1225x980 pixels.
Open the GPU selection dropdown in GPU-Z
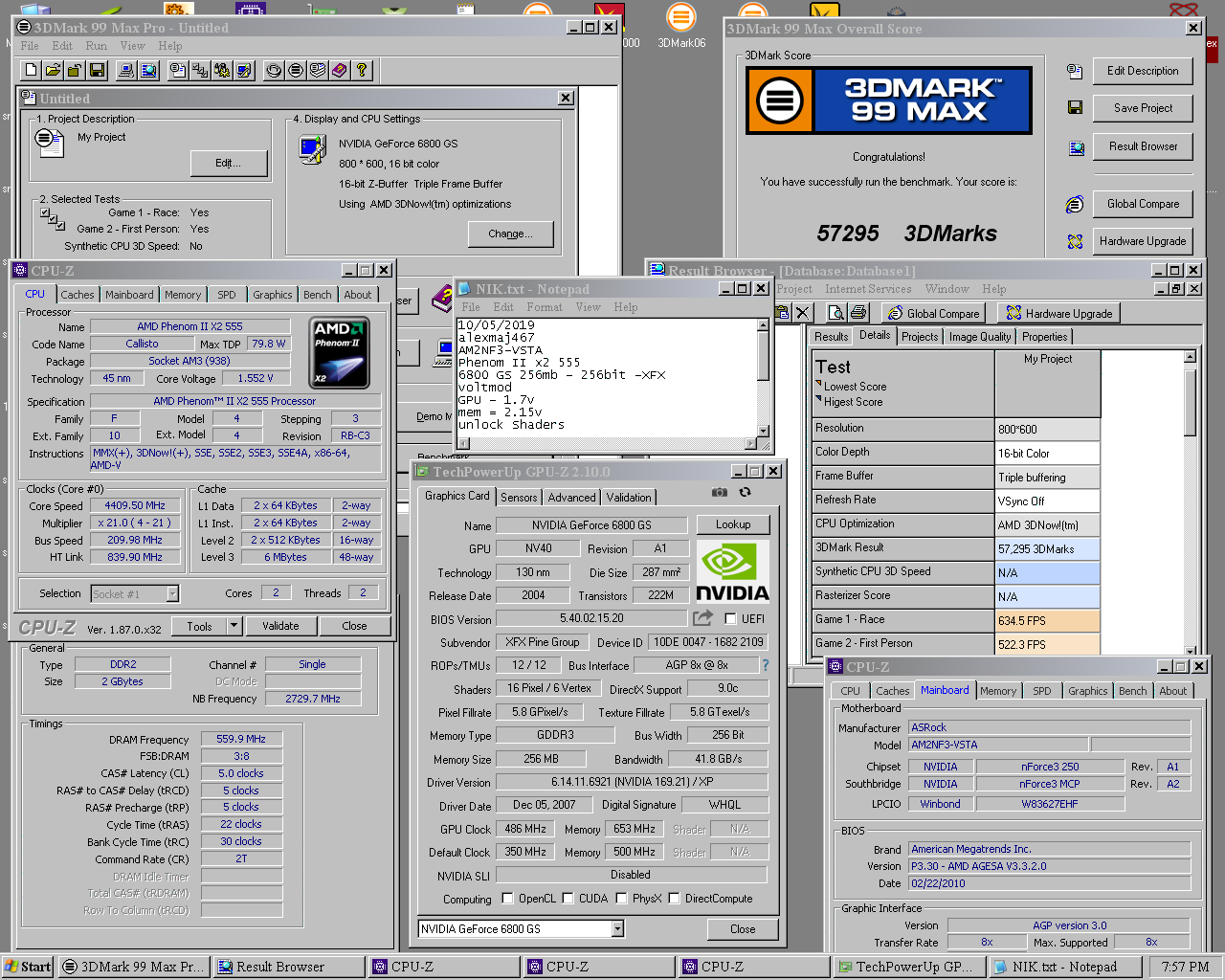[x=617, y=928]
